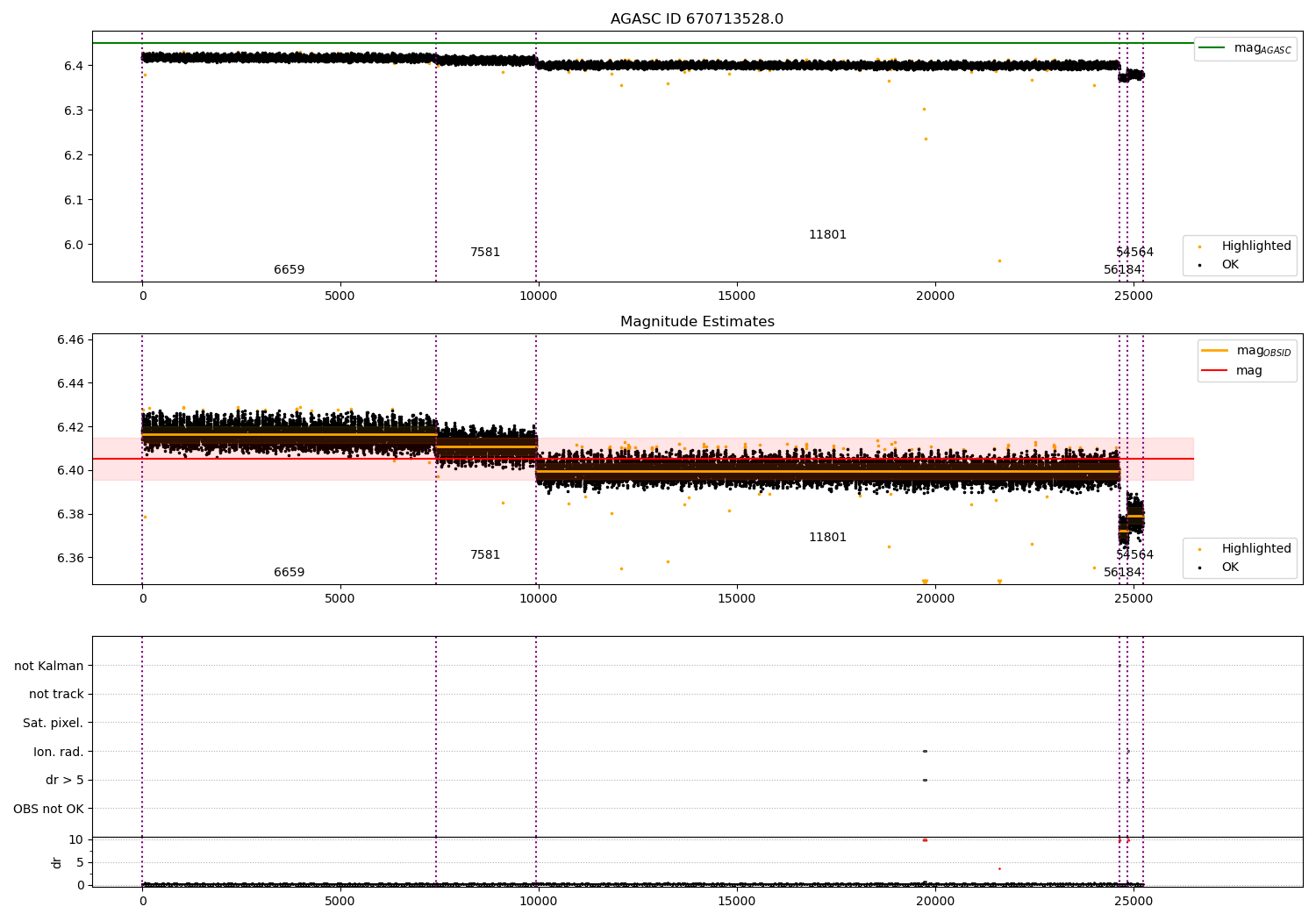Click the '5000' x tick under middle plot

(340, 599)
